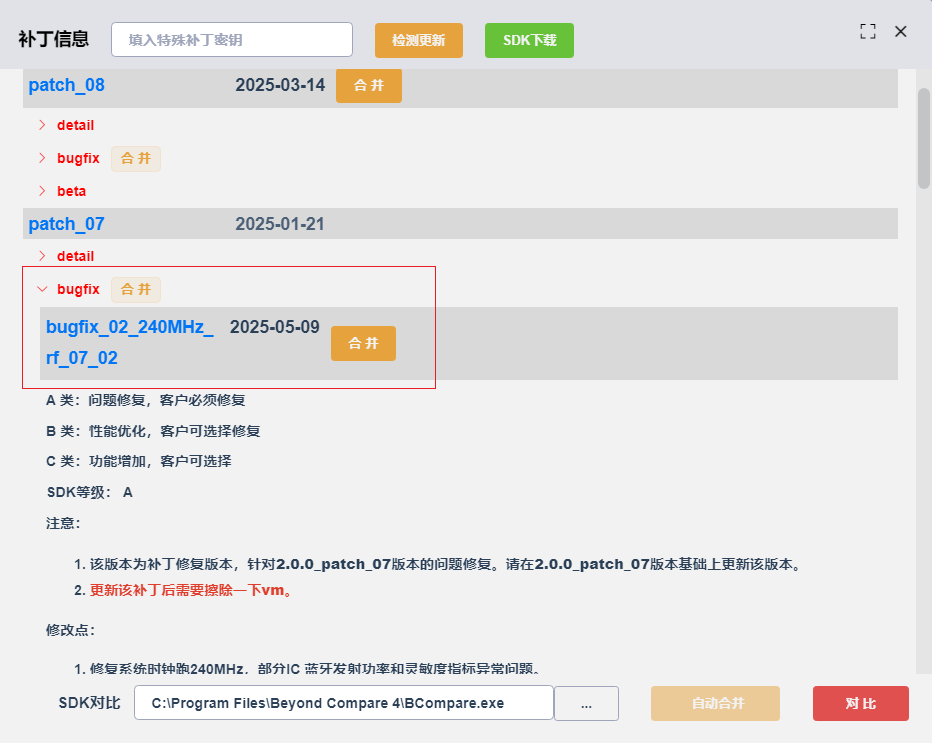The height and width of the screenshot is (743, 932).
Task: Merge patch_08 with the 合并 button
Action: pyautogui.click(x=369, y=86)
